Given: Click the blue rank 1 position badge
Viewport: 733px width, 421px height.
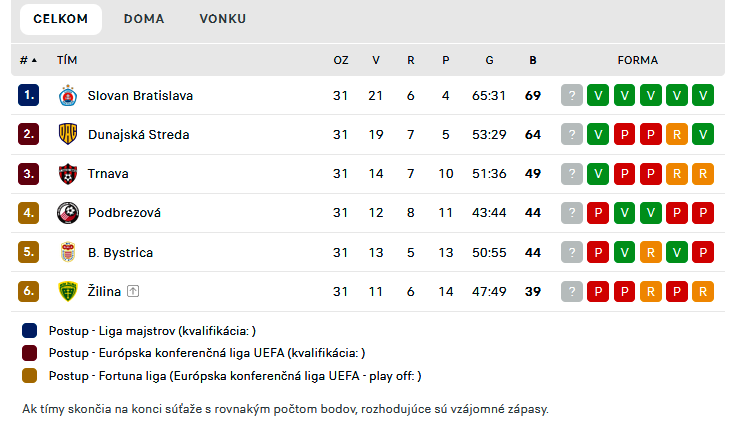Looking at the screenshot, I should click(28, 96).
